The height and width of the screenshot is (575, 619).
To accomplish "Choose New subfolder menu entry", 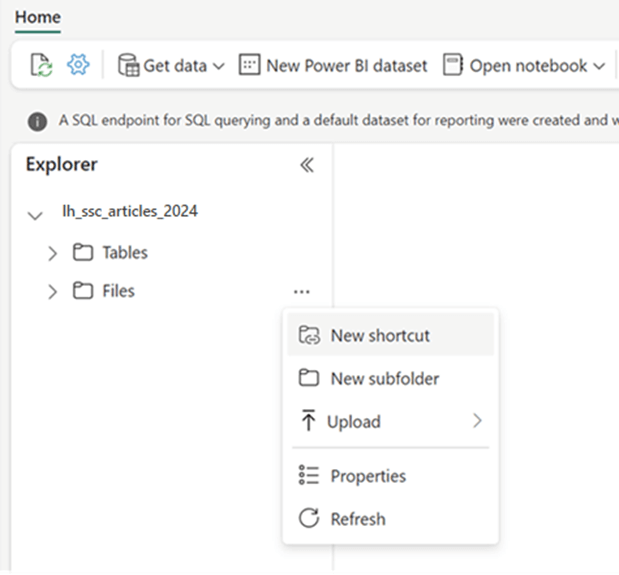I will pyautogui.click(x=384, y=379).
